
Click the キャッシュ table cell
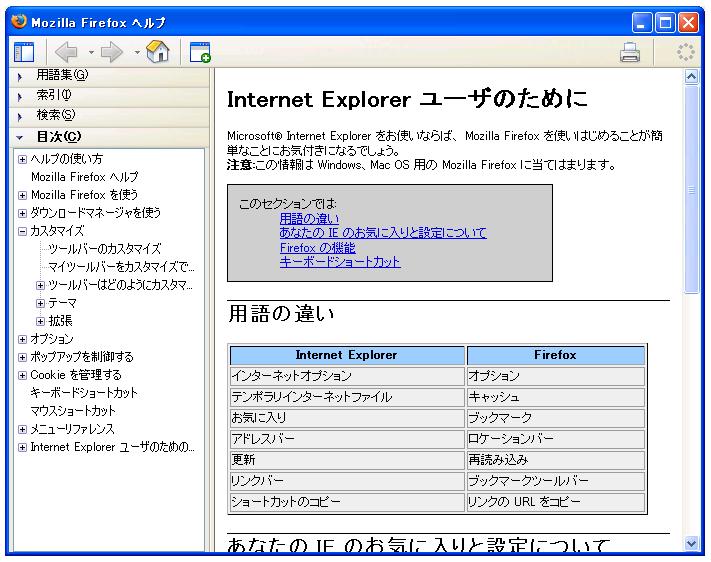tap(556, 397)
